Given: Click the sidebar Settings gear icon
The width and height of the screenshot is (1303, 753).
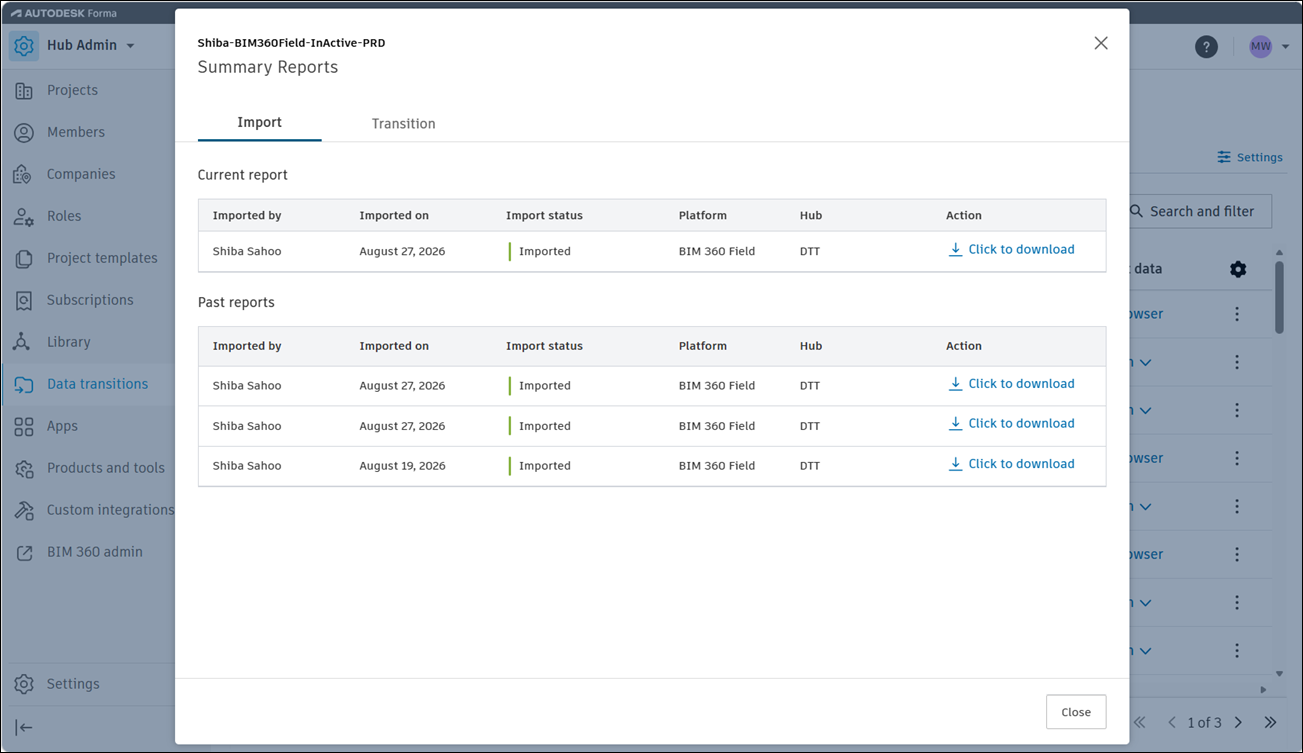Looking at the screenshot, I should [24, 684].
